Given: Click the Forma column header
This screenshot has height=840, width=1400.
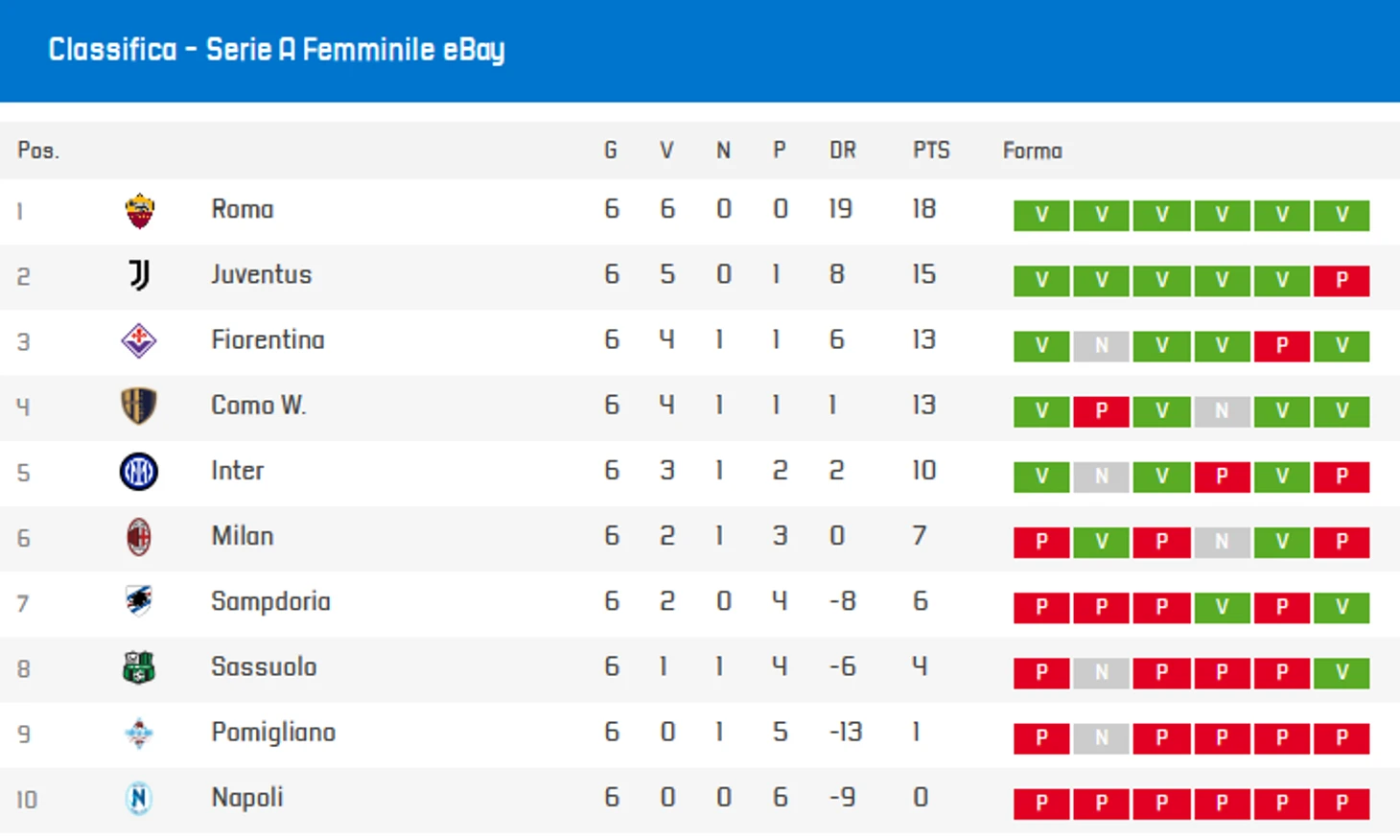Looking at the screenshot, I should pyautogui.click(x=1032, y=151).
